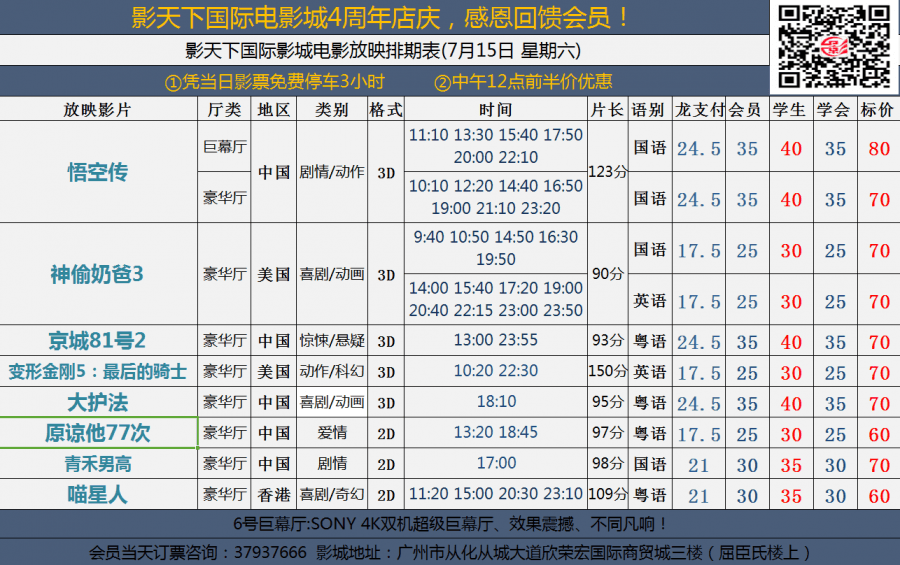The height and width of the screenshot is (565, 900).
Task: Select the 剧情/动作 genre cell
Action: 332,172
